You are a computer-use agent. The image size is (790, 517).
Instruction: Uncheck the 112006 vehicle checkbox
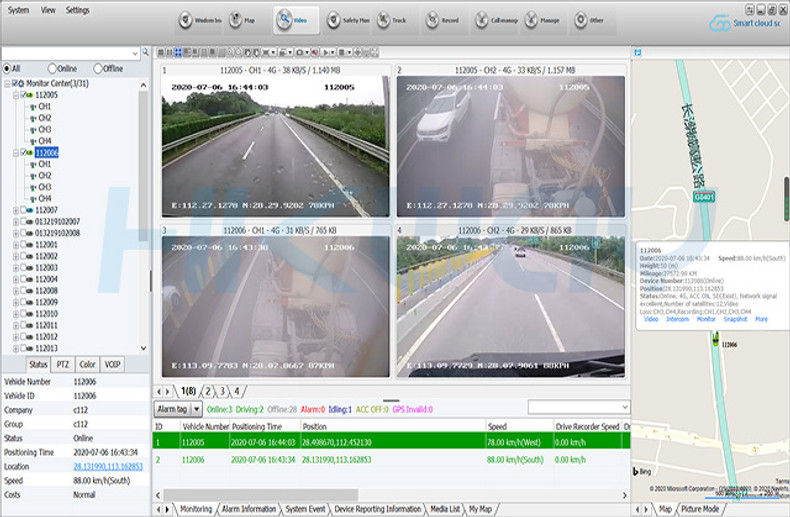point(23,152)
